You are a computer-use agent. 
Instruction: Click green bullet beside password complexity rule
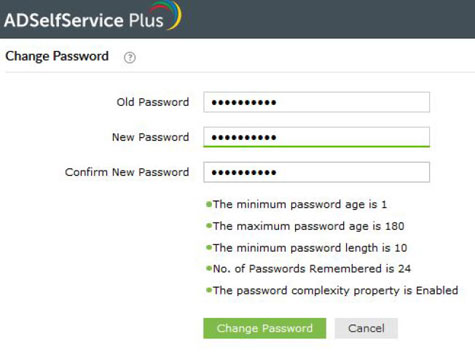pyautogui.click(x=209, y=290)
